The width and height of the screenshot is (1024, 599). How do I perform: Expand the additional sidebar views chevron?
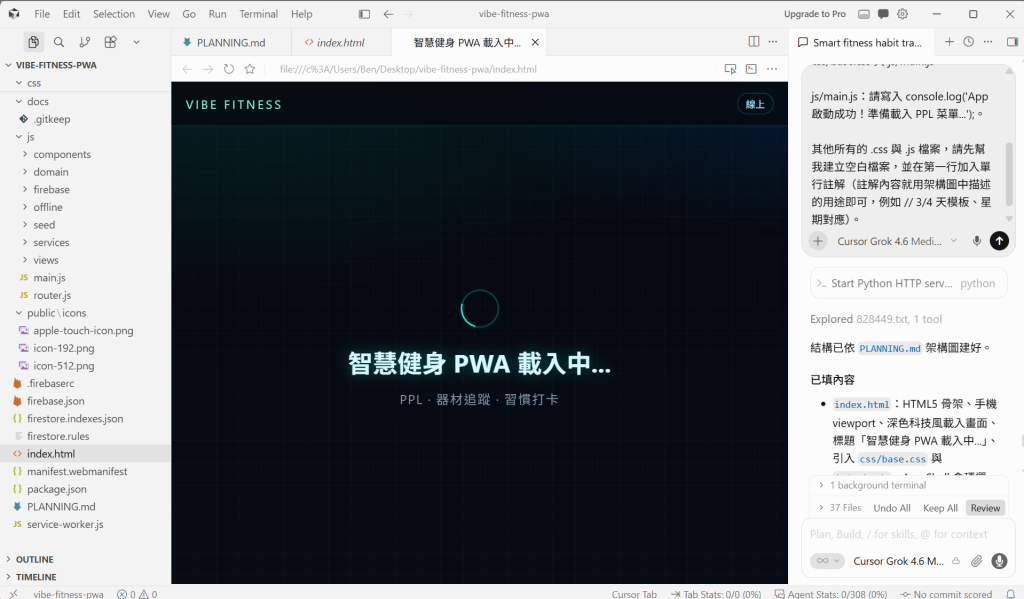pos(136,42)
